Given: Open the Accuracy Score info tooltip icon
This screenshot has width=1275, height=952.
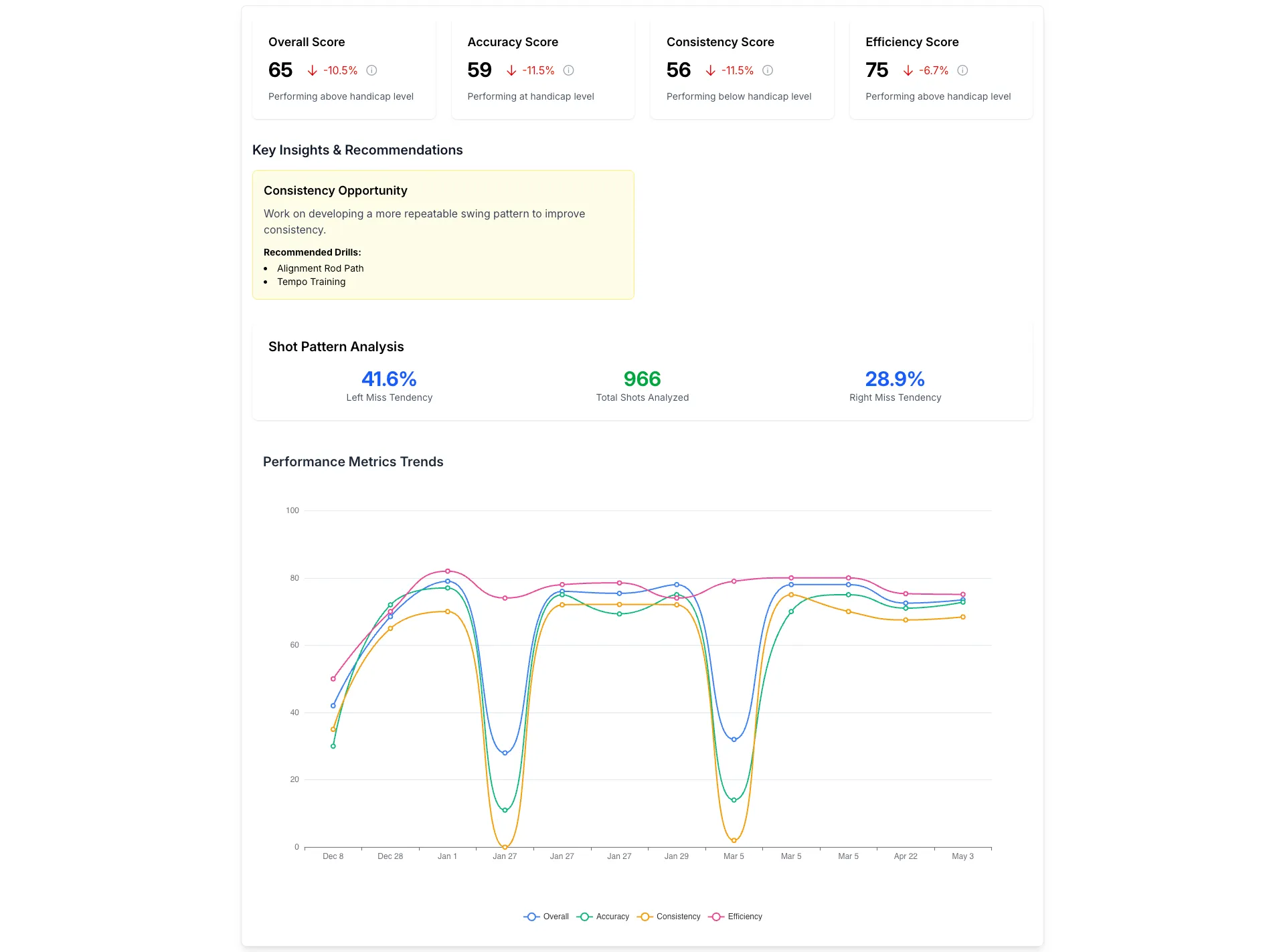Looking at the screenshot, I should [x=568, y=70].
